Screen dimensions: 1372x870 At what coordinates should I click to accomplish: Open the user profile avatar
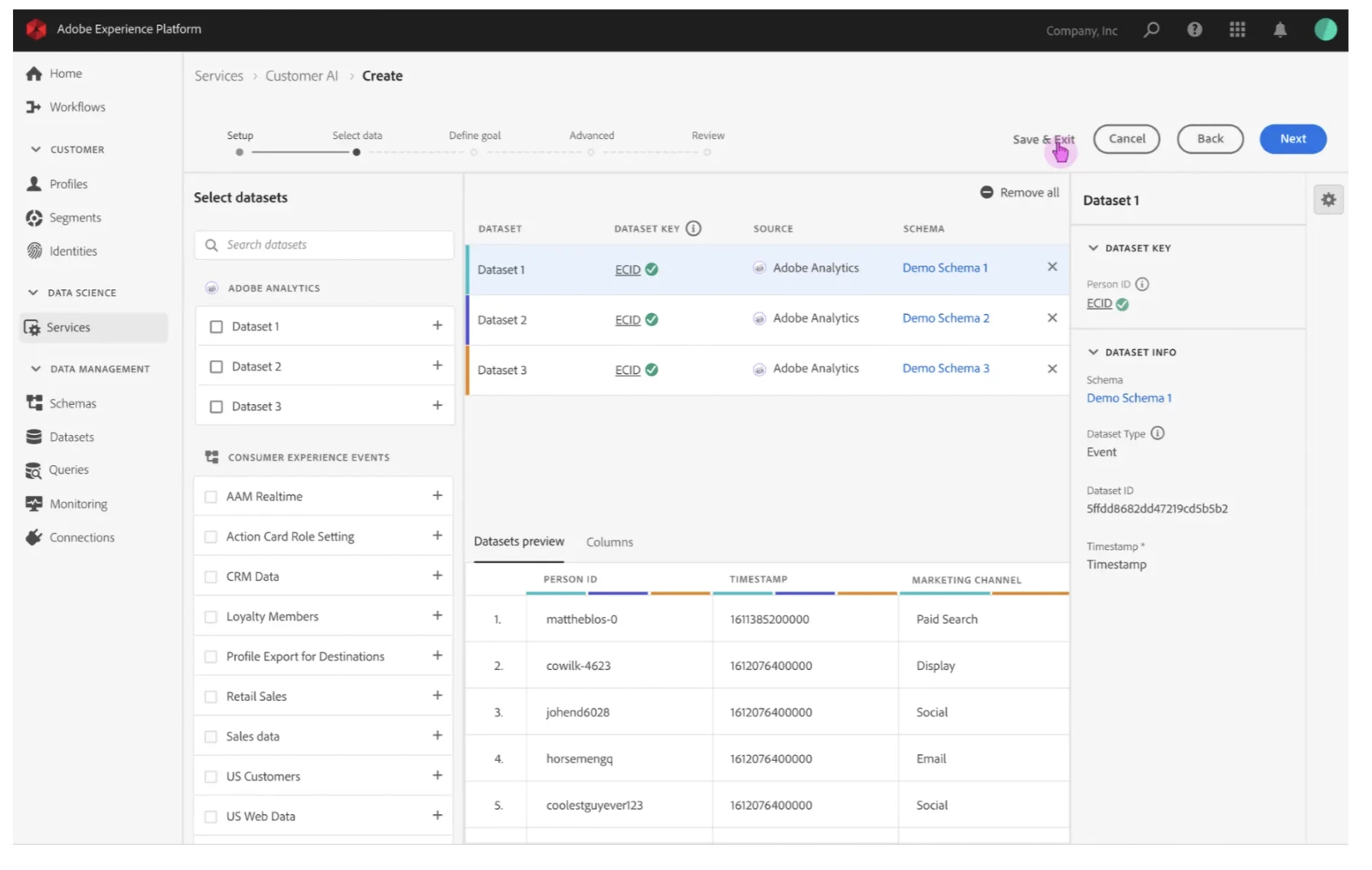[1326, 30]
